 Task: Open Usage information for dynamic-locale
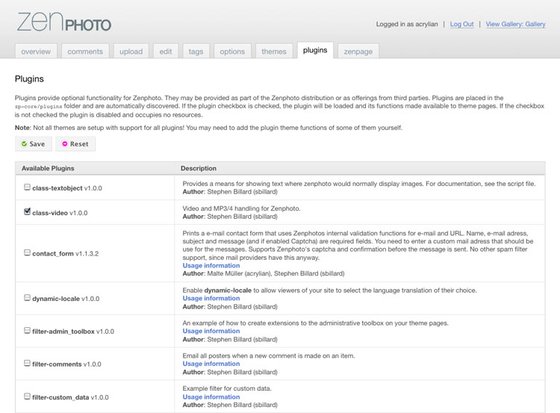point(211,298)
